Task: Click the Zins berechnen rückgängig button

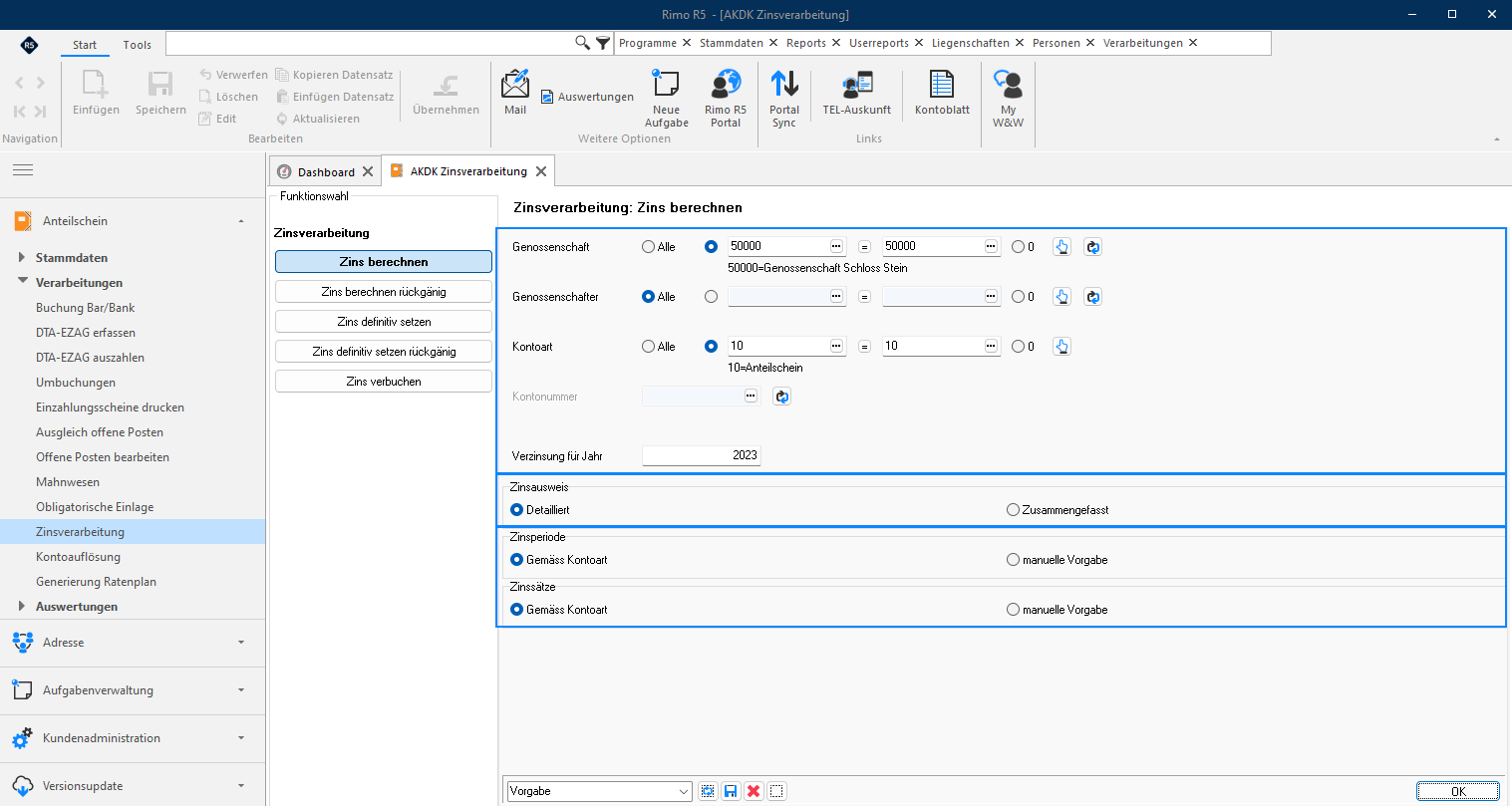Action: coord(384,292)
